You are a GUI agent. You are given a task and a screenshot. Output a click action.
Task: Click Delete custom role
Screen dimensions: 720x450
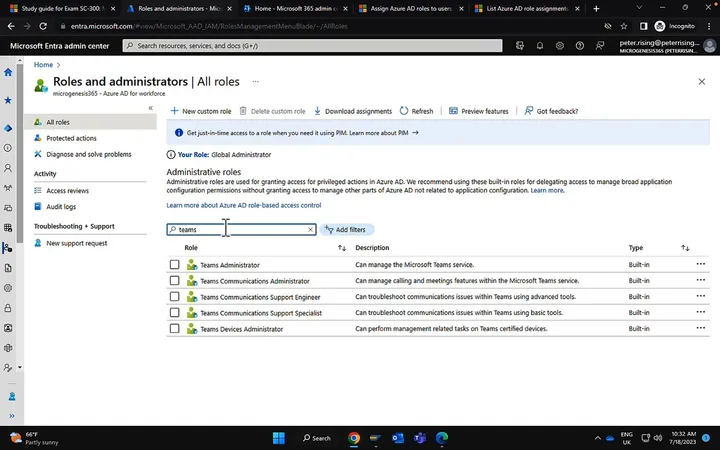coord(272,111)
